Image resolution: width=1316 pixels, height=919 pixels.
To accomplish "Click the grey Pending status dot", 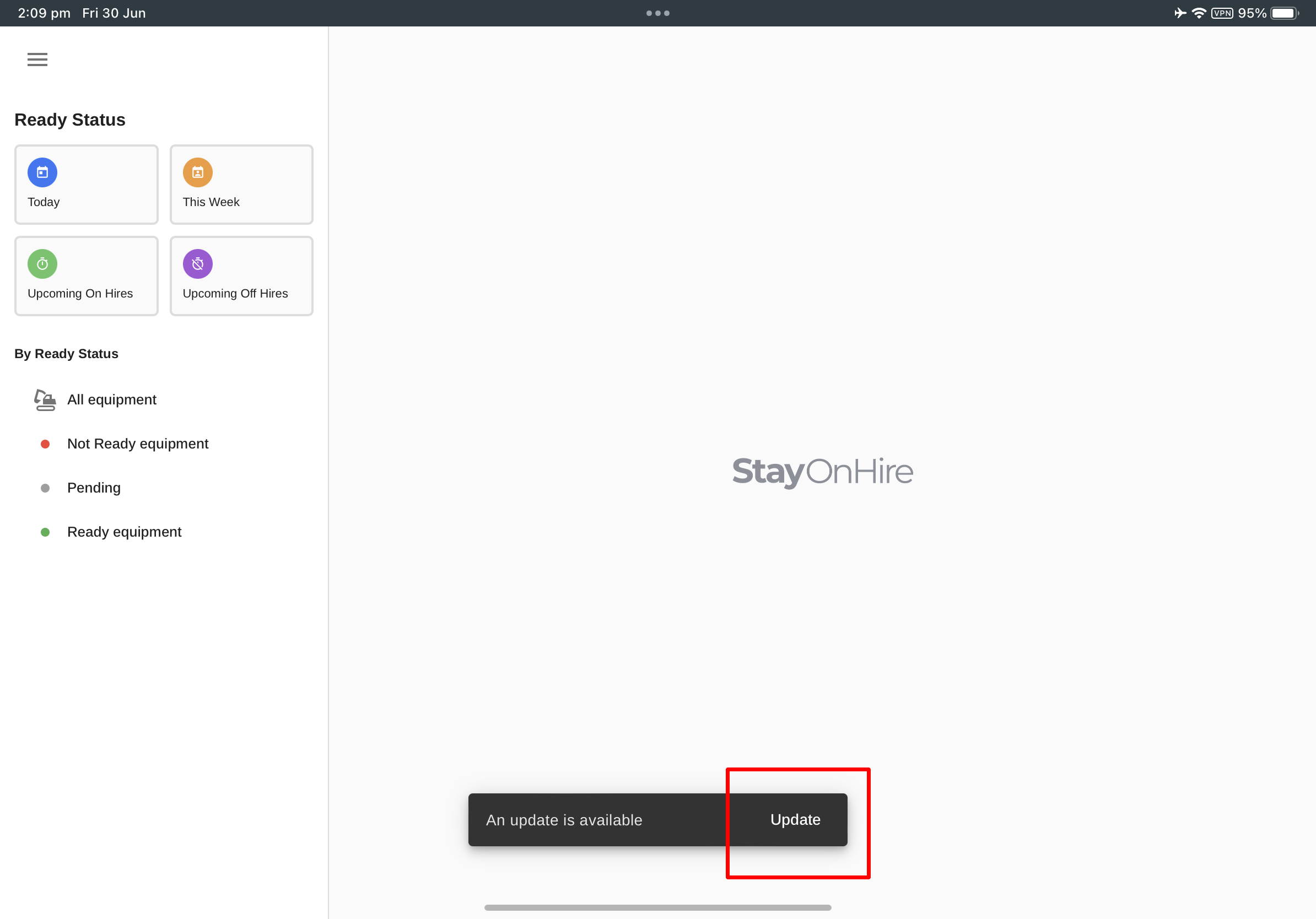I will [x=45, y=488].
